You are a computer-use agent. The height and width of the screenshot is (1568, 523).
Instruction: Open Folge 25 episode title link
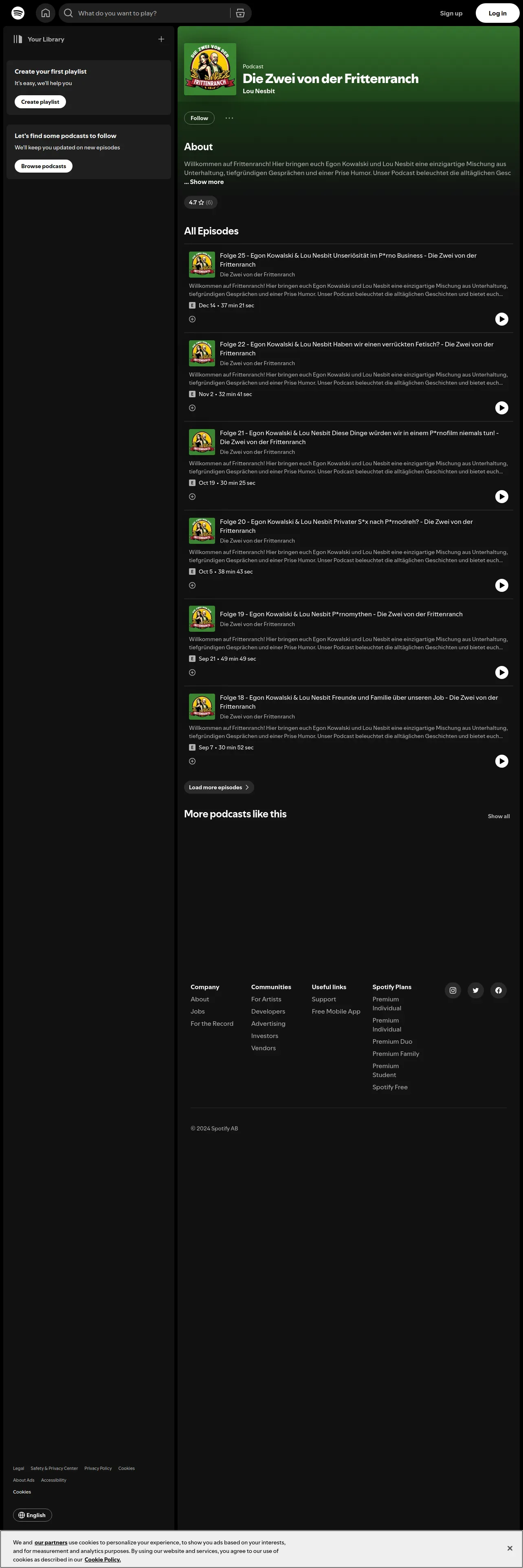(x=348, y=260)
